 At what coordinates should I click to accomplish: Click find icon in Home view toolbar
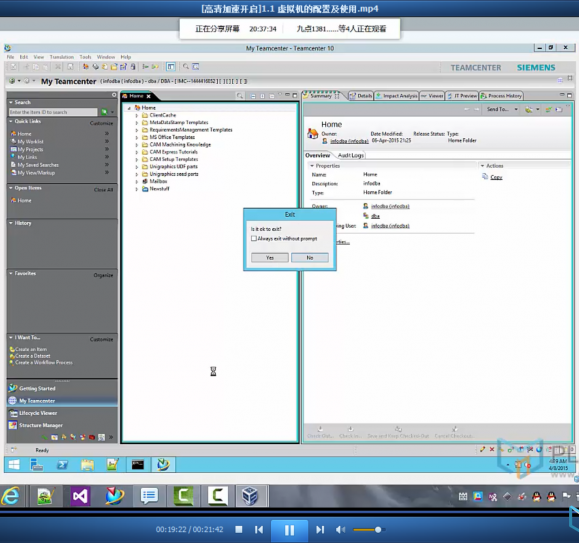click(x=240, y=96)
